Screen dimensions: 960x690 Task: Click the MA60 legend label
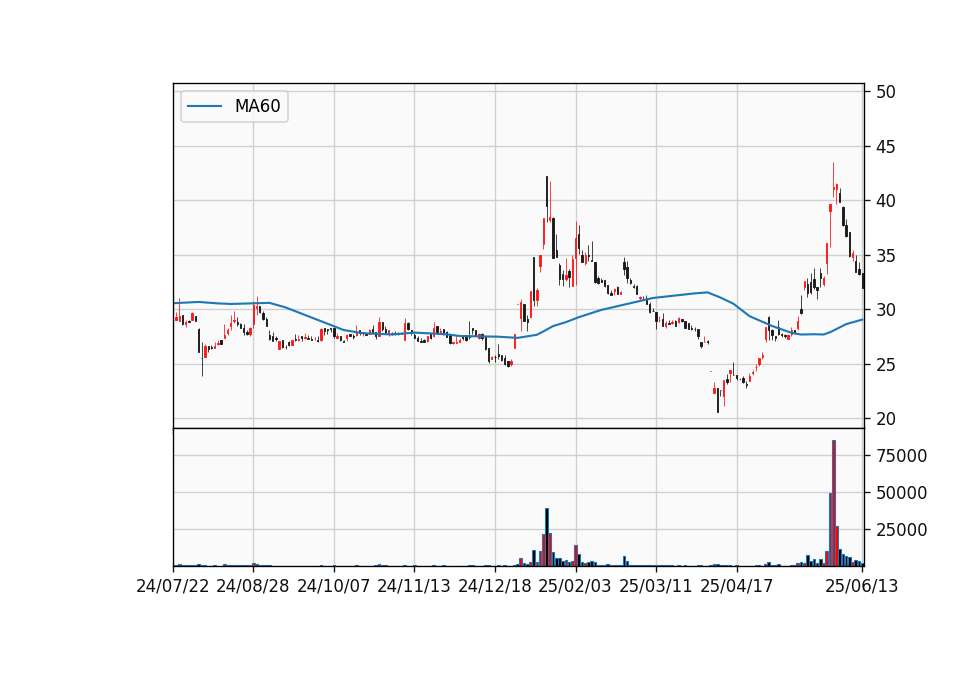[x=257, y=106]
